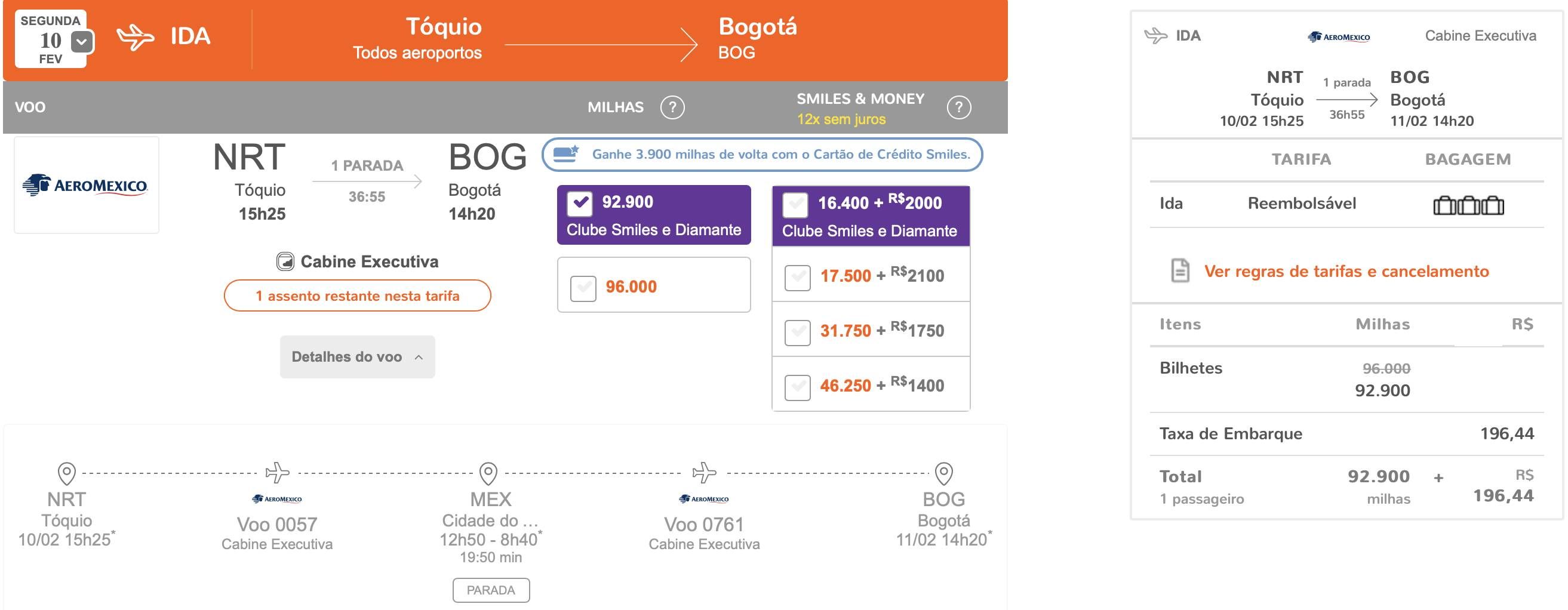Click the chevron on Detalhes do voo
This screenshot has width=1568, height=610.
[419, 358]
